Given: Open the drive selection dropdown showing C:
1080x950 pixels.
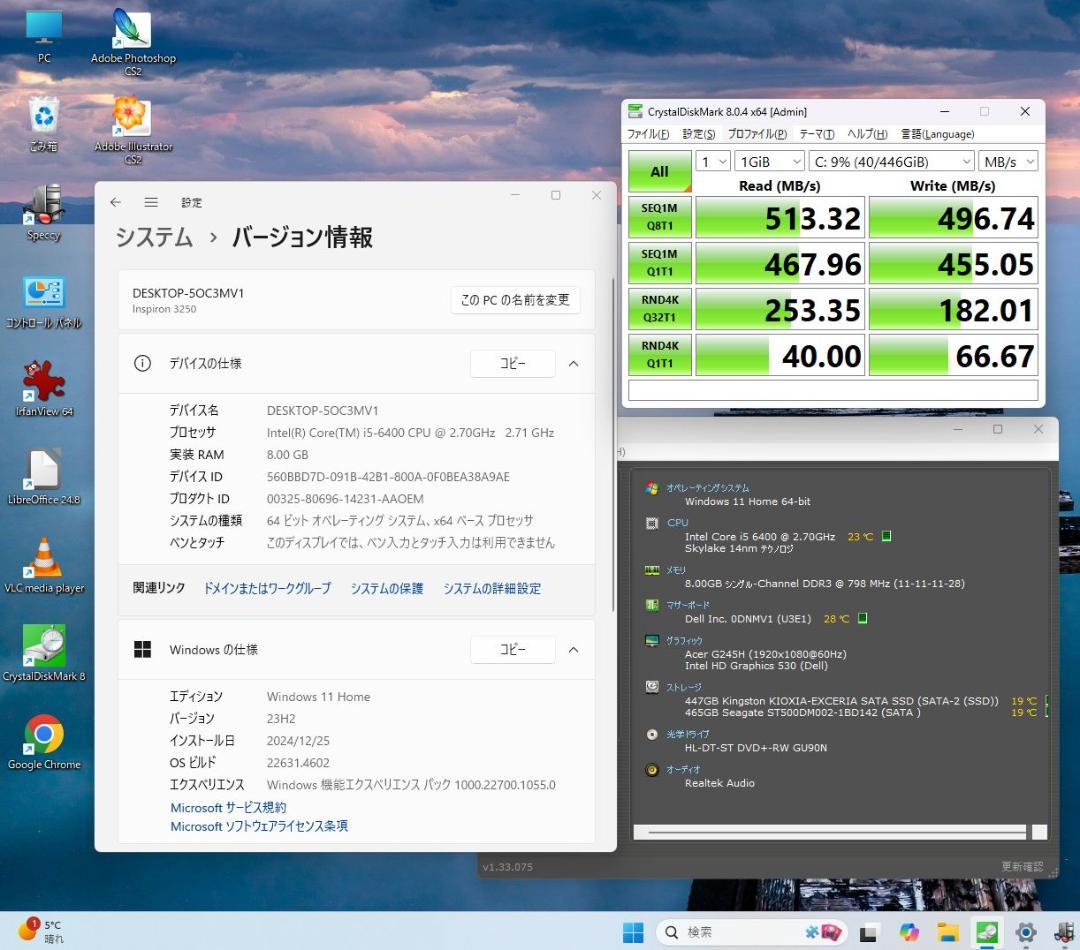Looking at the screenshot, I should click(x=888, y=161).
